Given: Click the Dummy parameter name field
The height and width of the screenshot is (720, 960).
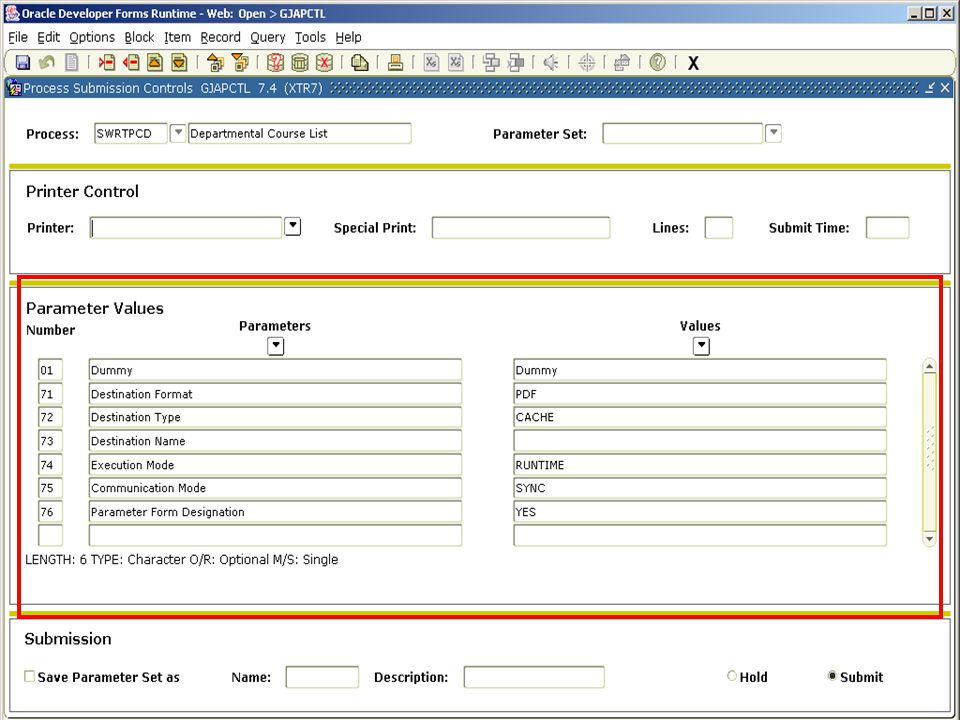Looking at the screenshot, I should click(x=275, y=370).
